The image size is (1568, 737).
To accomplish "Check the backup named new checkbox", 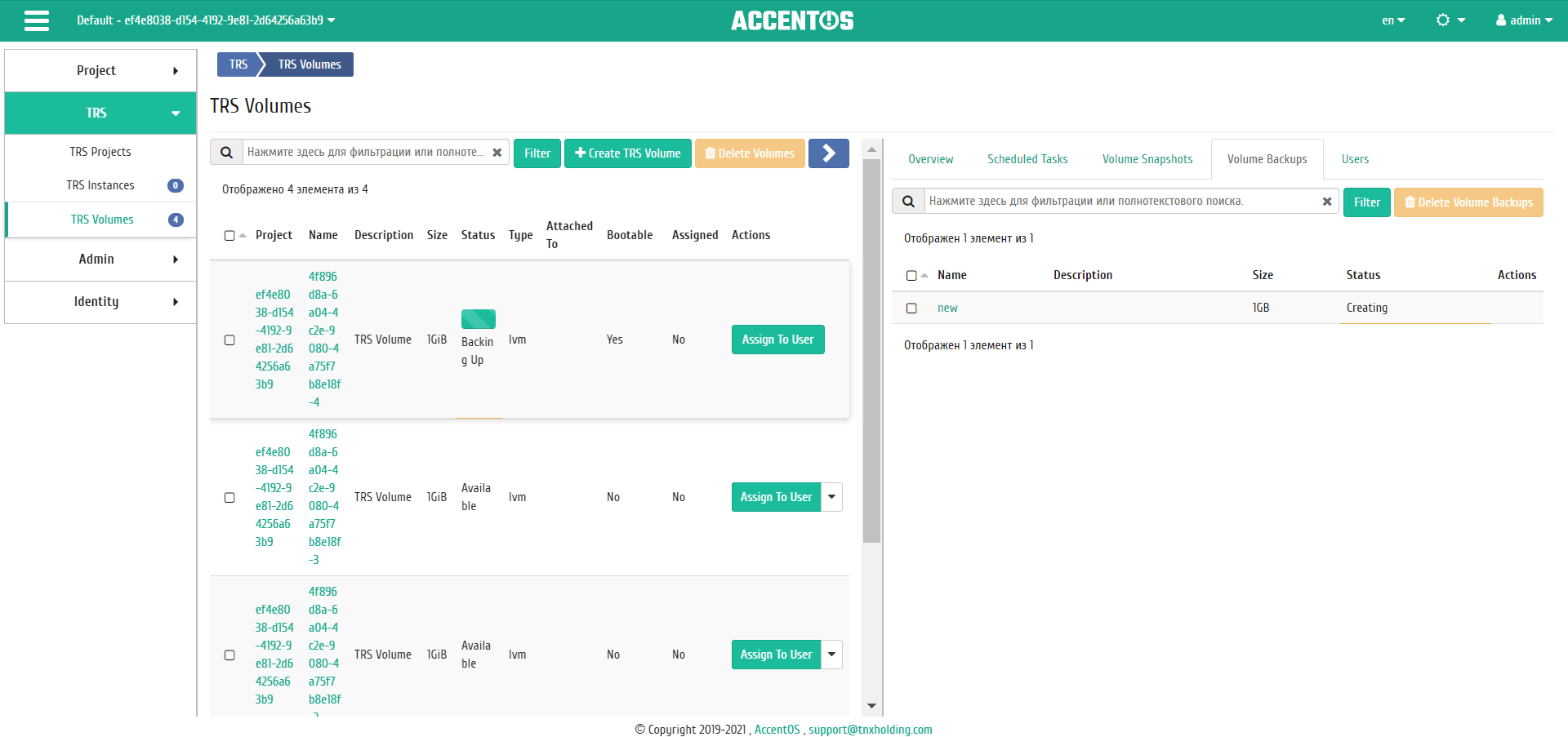I will (911, 309).
